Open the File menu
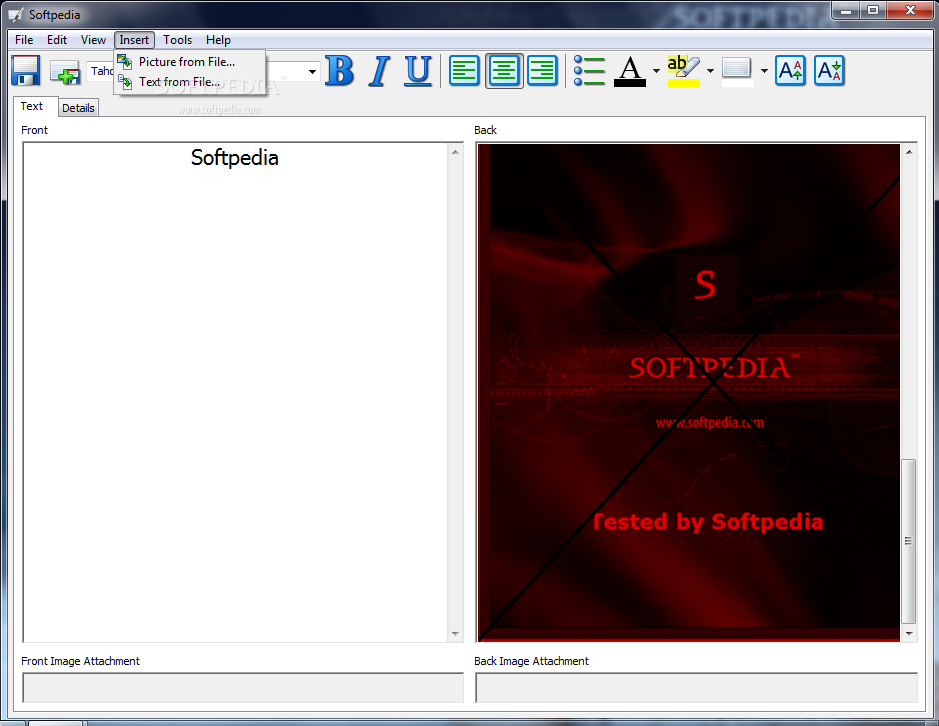The height and width of the screenshot is (726, 939). (x=24, y=40)
